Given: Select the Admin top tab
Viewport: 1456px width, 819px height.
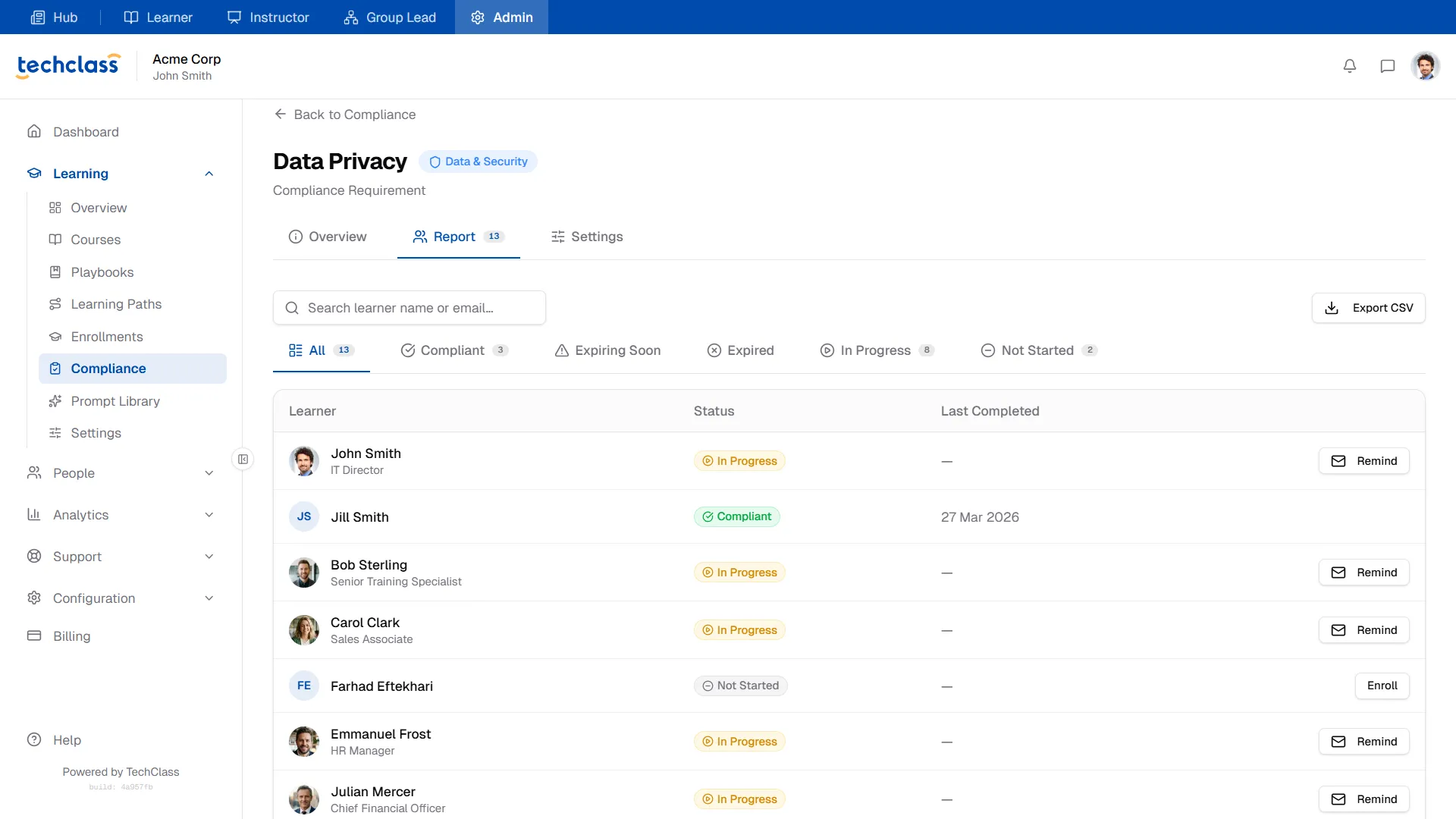Looking at the screenshot, I should coord(501,17).
